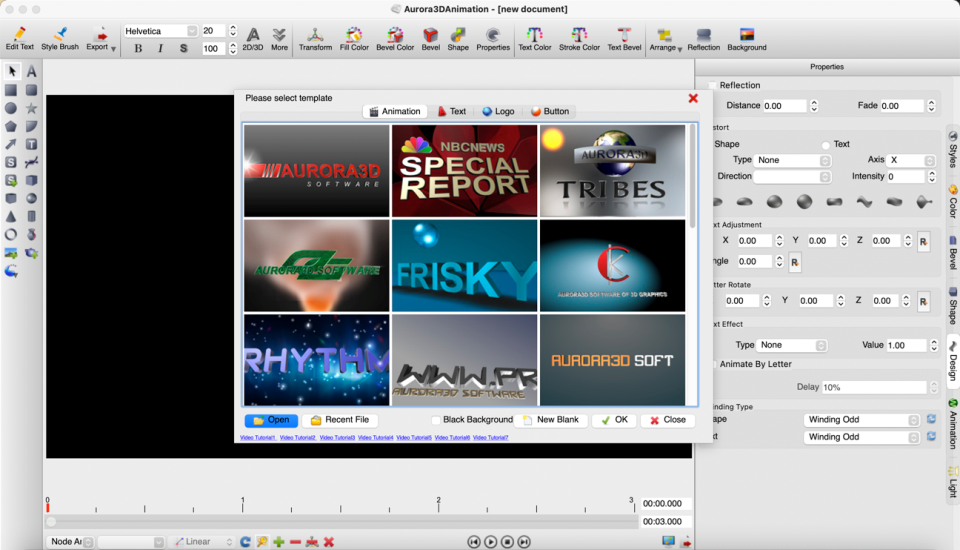
Task: Switch to the Text template tab
Action: (x=452, y=111)
